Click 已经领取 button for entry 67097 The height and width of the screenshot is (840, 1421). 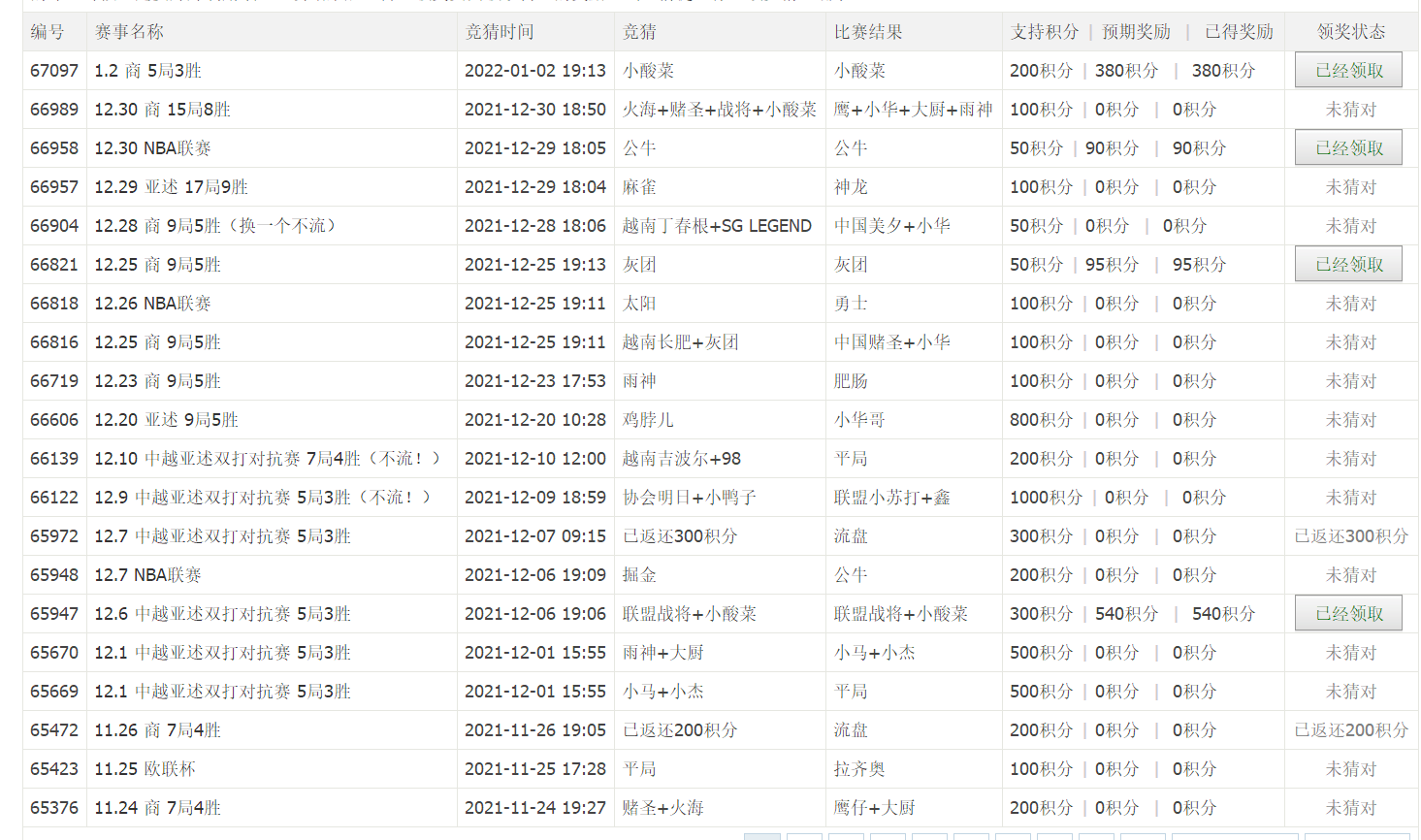click(x=1348, y=71)
